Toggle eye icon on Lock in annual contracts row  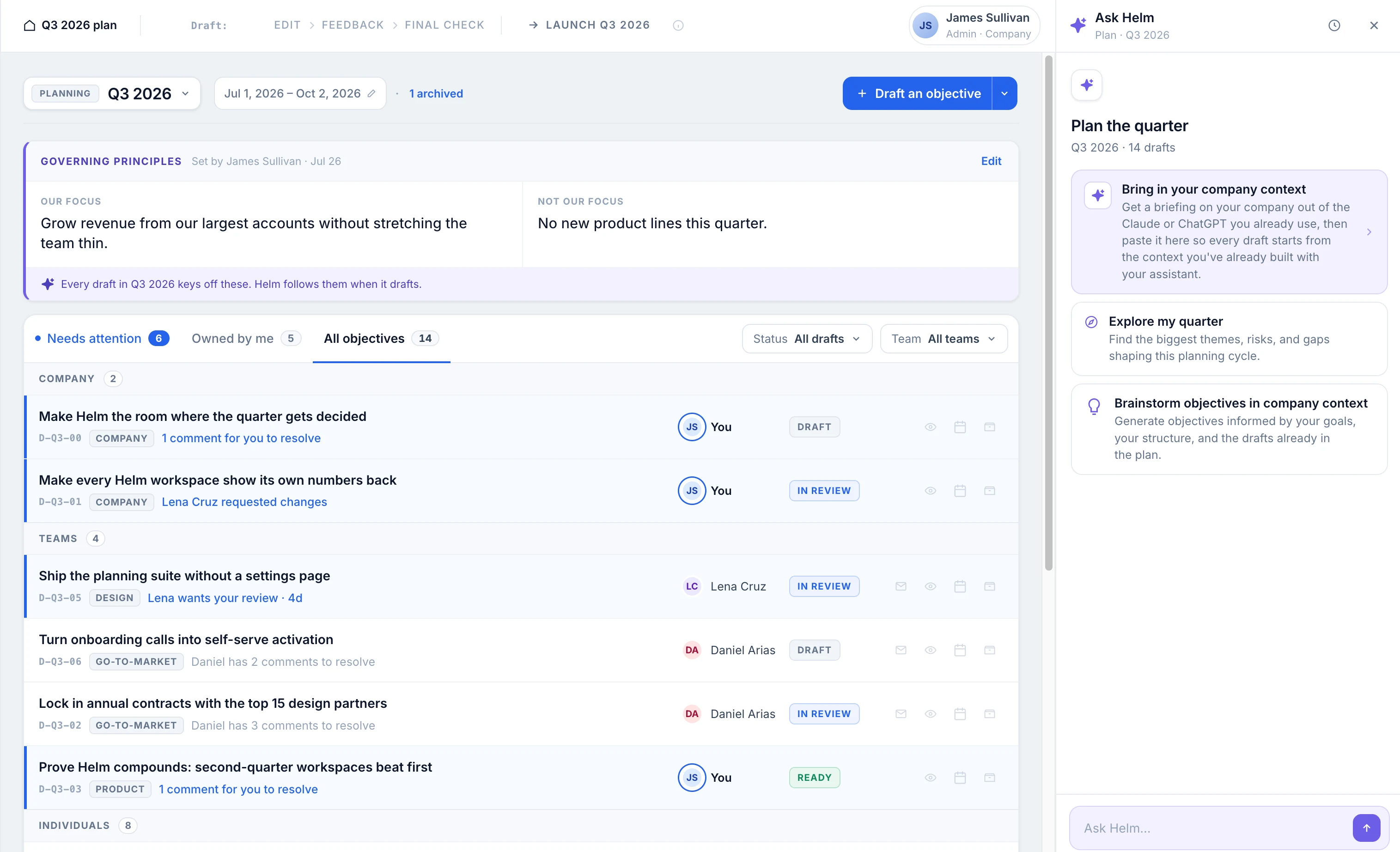pyautogui.click(x=930, y=713)
